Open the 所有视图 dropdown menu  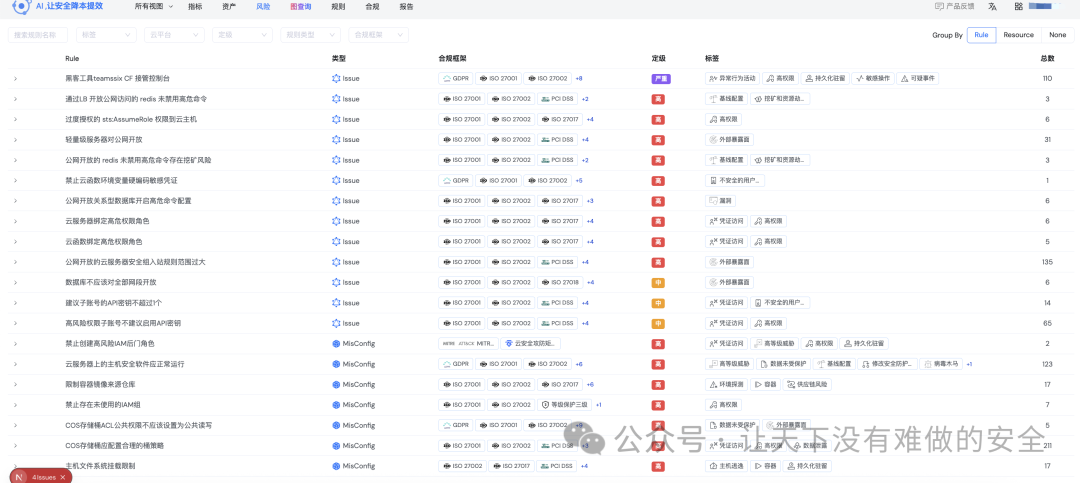click(154, 6)
